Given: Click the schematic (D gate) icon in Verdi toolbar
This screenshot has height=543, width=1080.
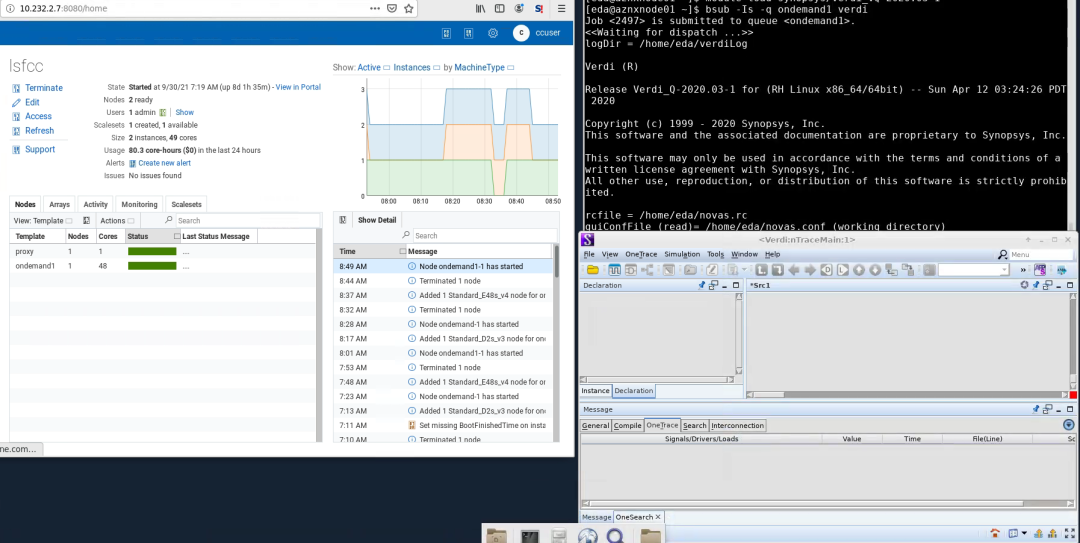Looking at the screenshot, I should [631, 270].
